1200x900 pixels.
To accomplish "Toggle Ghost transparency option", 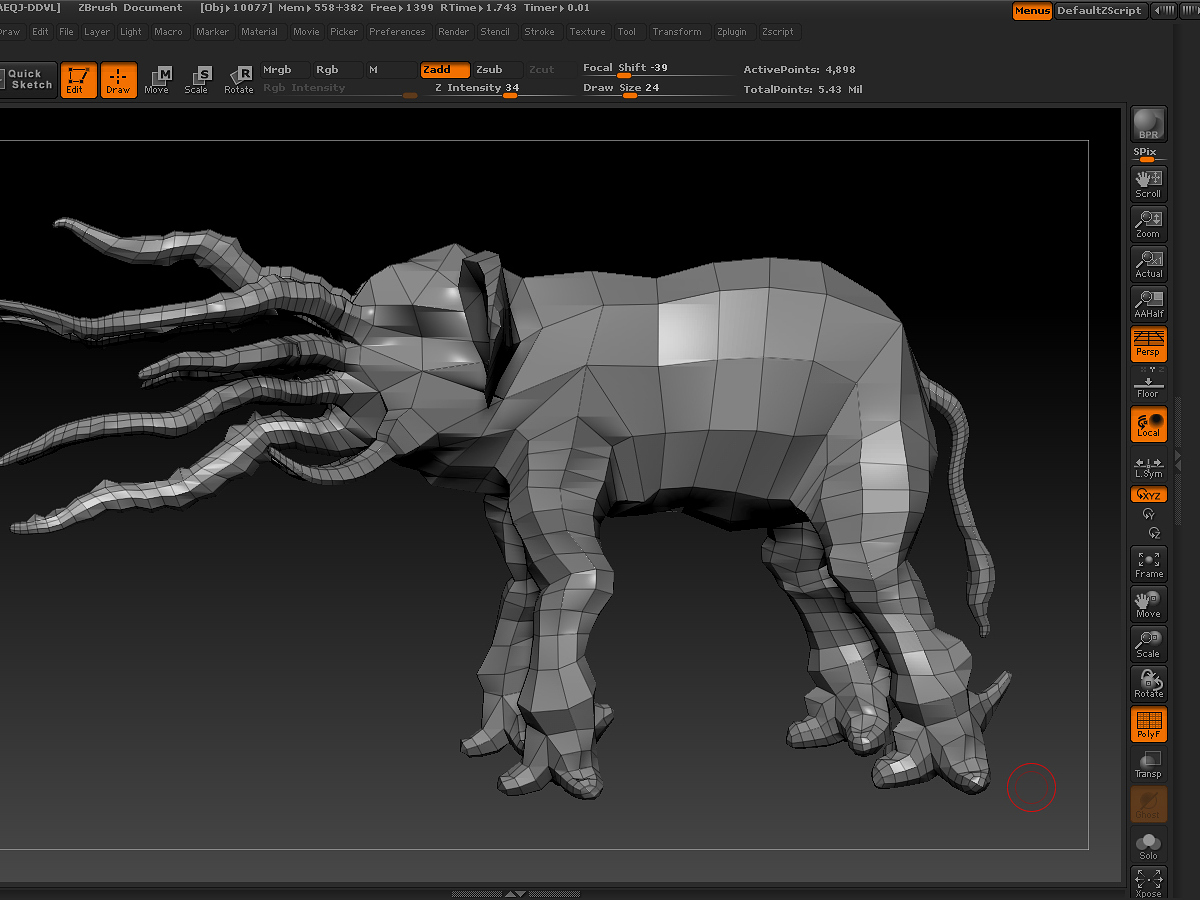I will [x=1148, y=803].
